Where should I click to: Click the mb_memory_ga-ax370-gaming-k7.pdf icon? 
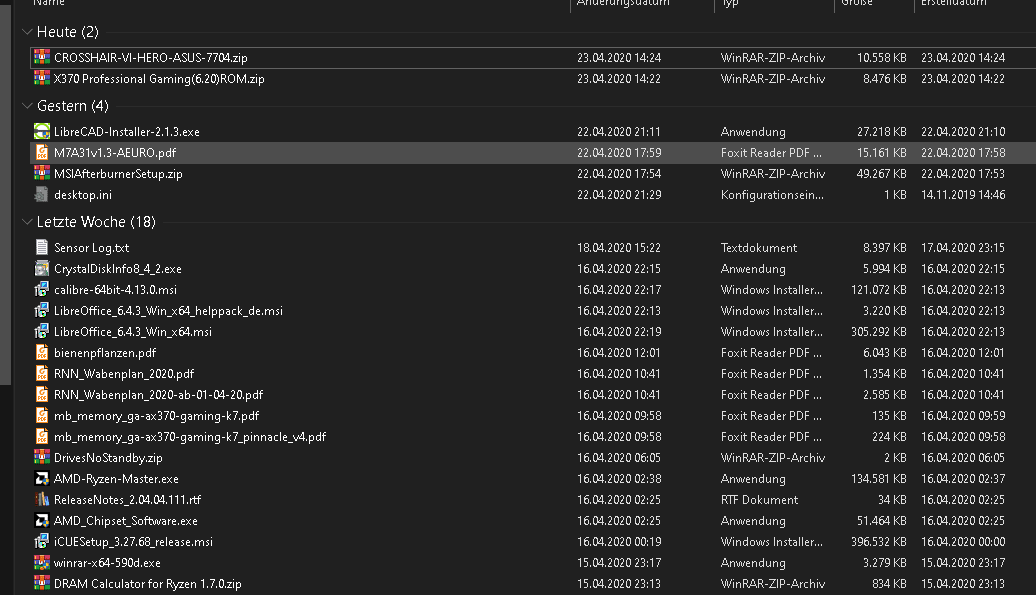coord(42,416)
